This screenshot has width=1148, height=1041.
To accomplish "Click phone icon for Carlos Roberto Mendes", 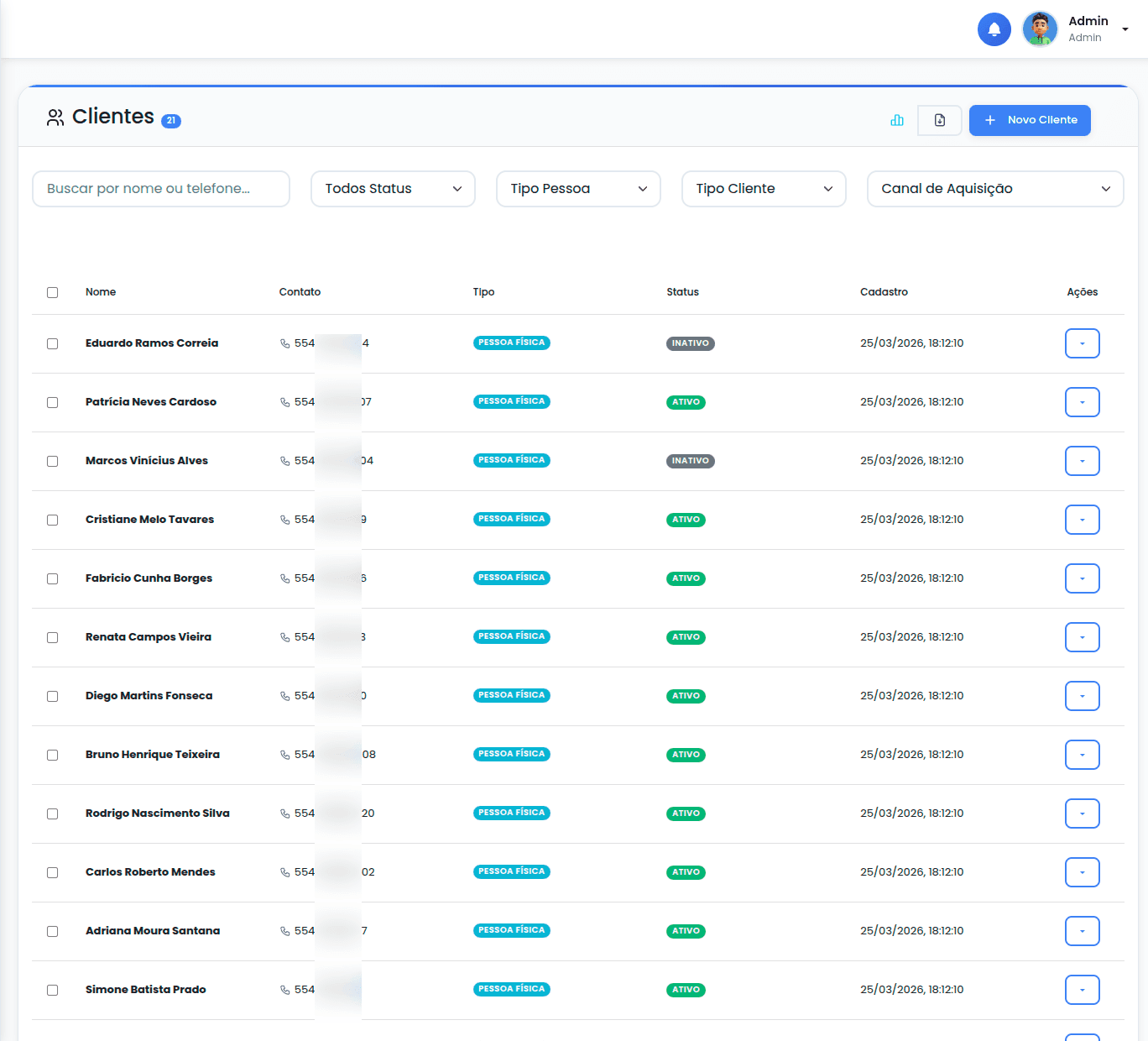I will tap(285, 872).
